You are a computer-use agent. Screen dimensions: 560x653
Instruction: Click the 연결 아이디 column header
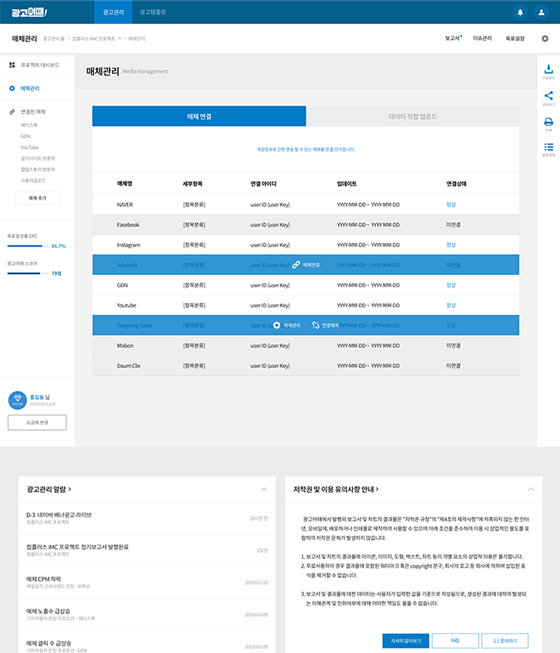[x=264, y=184]
